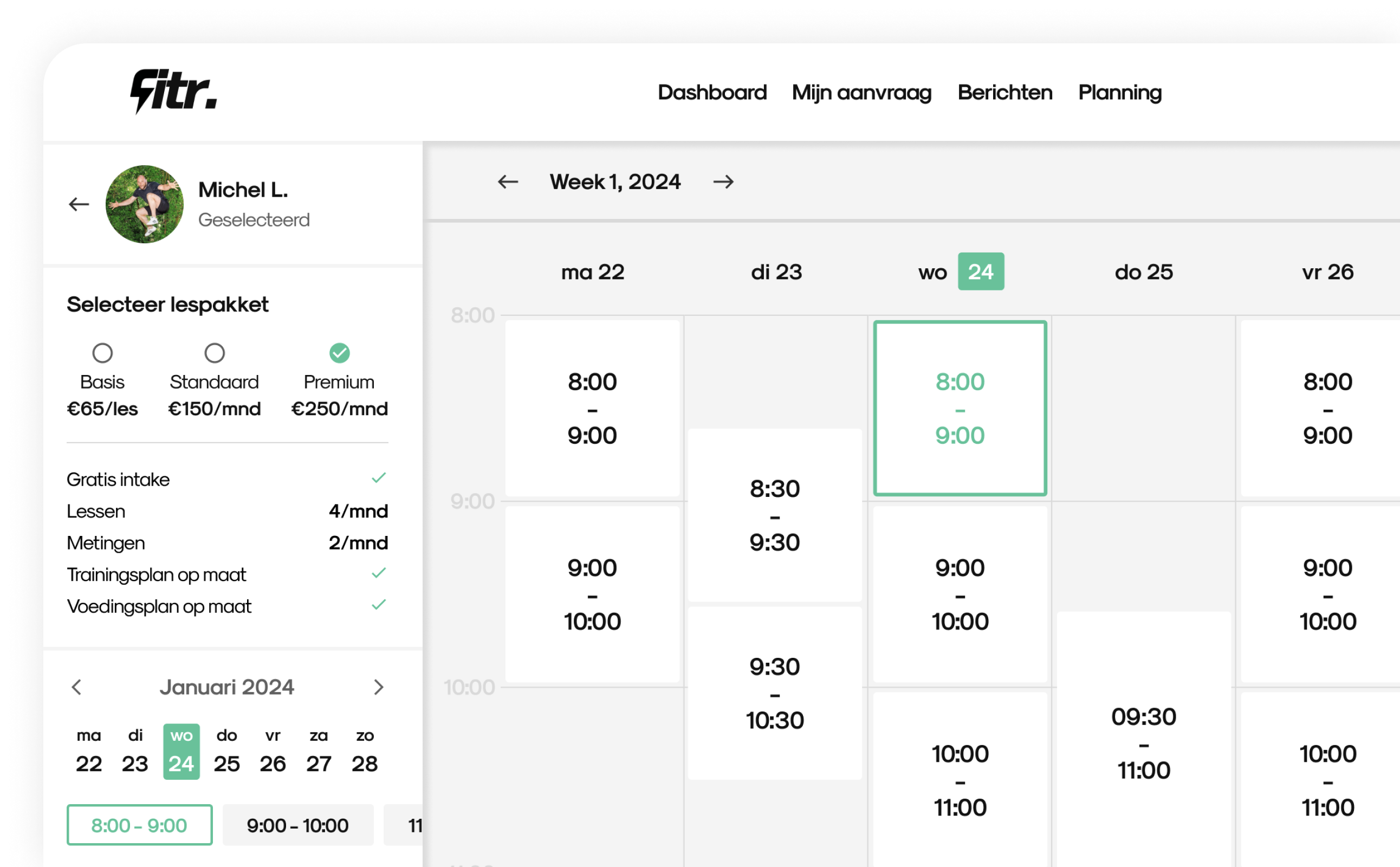This screenshot has height=867, width=1400.
Task: Click the highlighted 24 badge in week header
Action: [x=981, y=271]
